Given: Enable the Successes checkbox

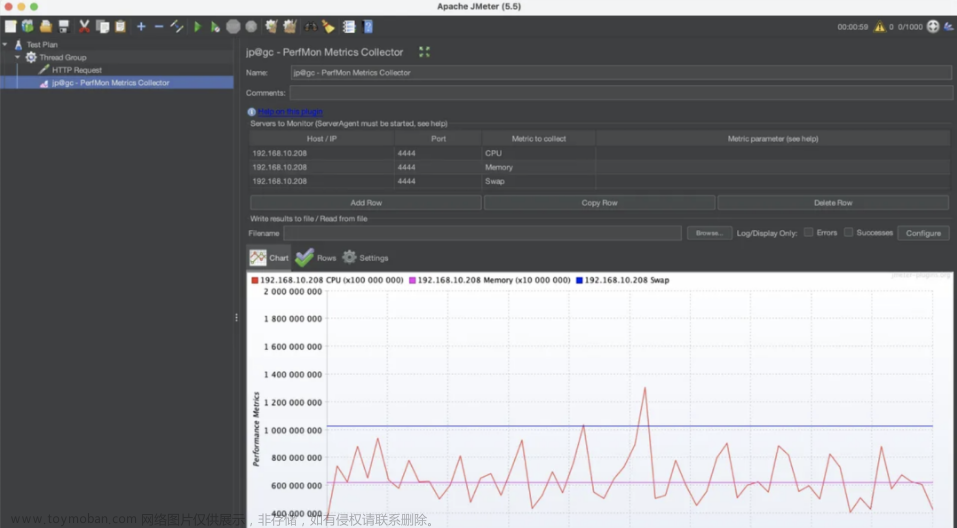Looking at the screenshot, I should coord(848,233).
